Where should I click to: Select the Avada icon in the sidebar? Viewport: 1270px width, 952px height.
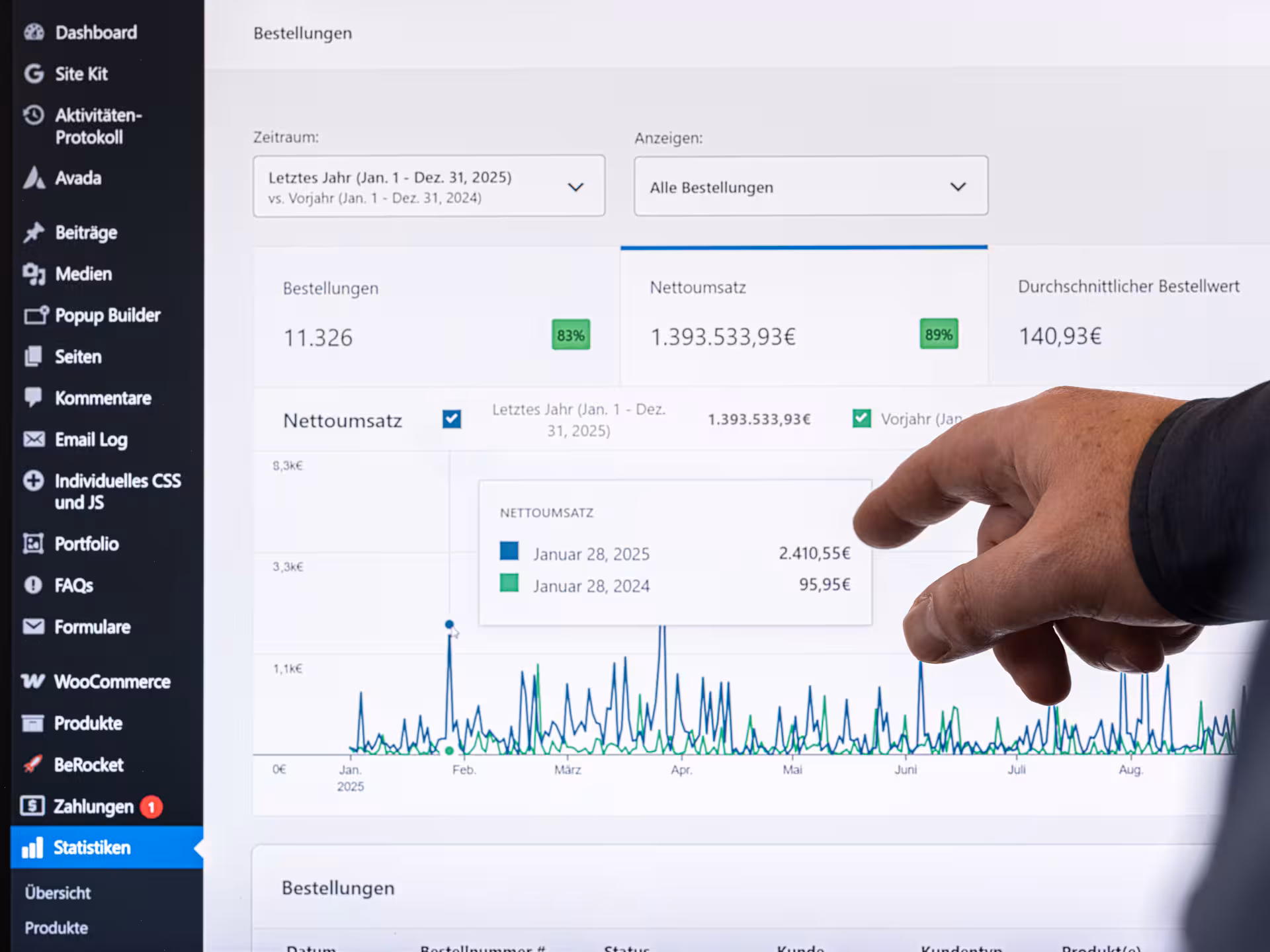click(32, 178)
